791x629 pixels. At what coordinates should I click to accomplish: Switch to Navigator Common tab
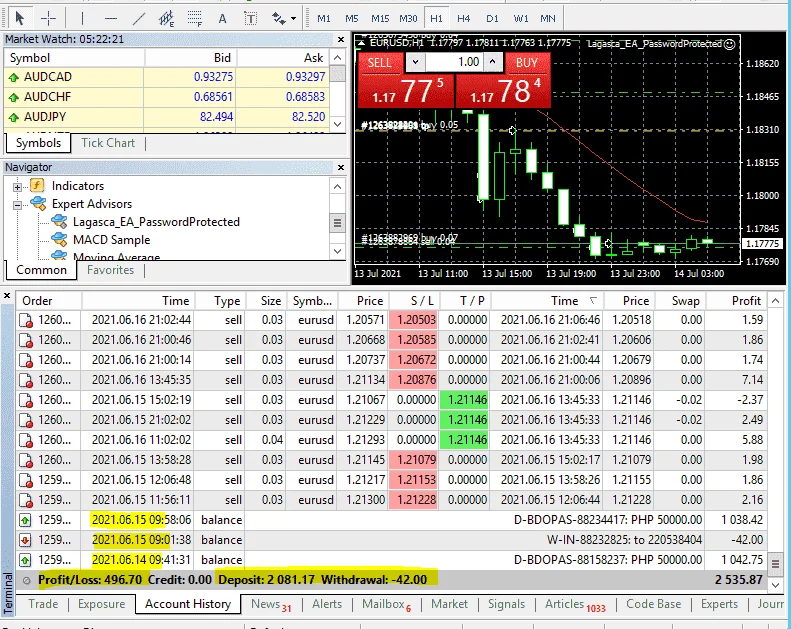[x=41, y=270]
